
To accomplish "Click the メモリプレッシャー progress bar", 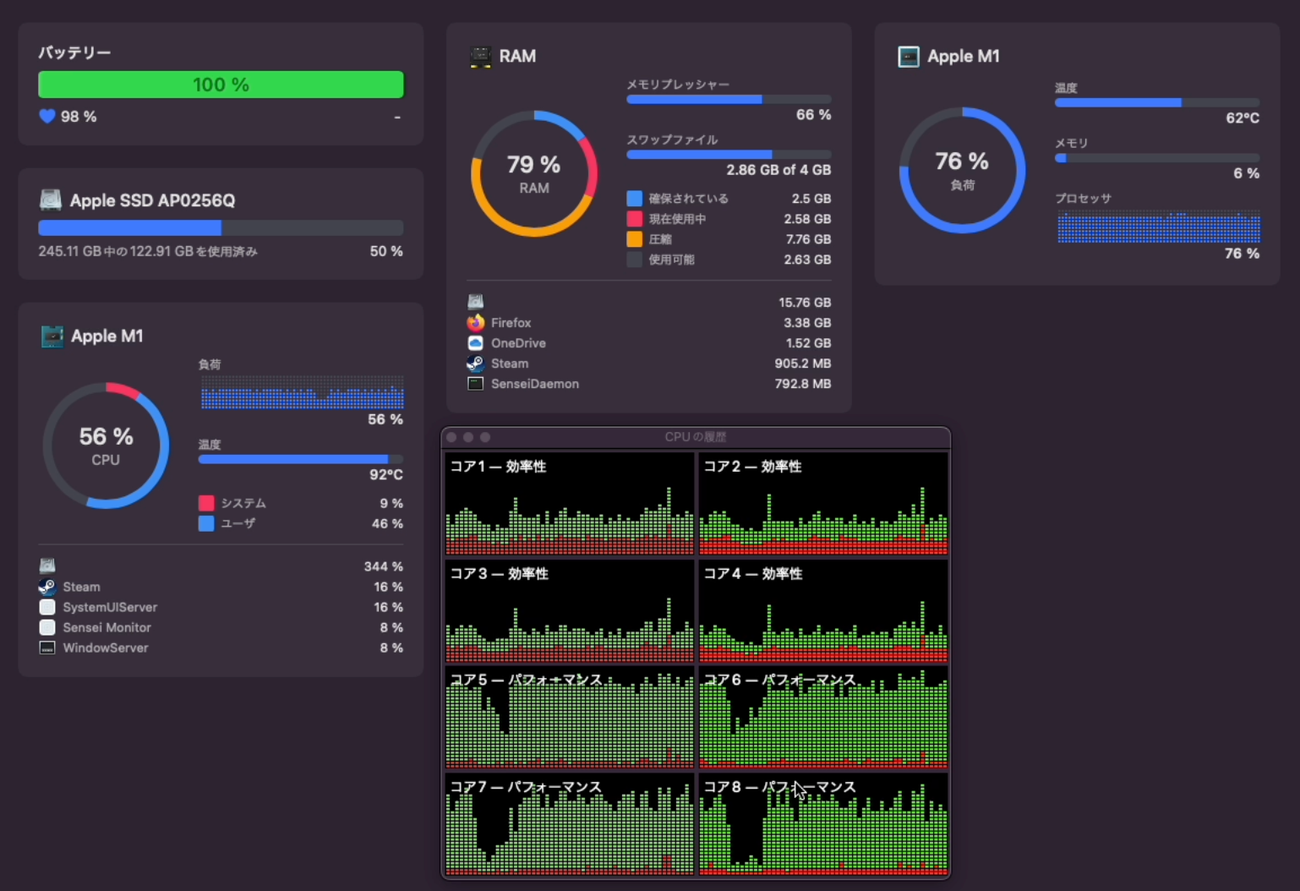I will point(728,99).
